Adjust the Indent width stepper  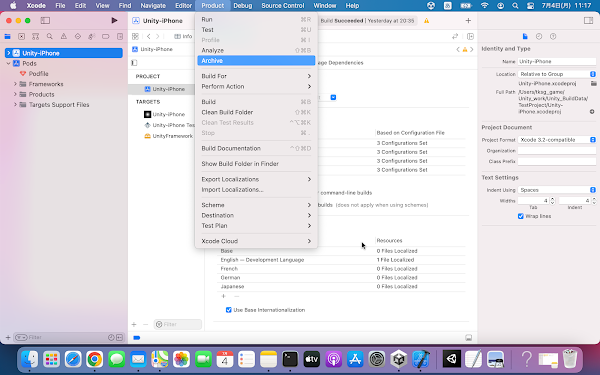coord(594,201)
